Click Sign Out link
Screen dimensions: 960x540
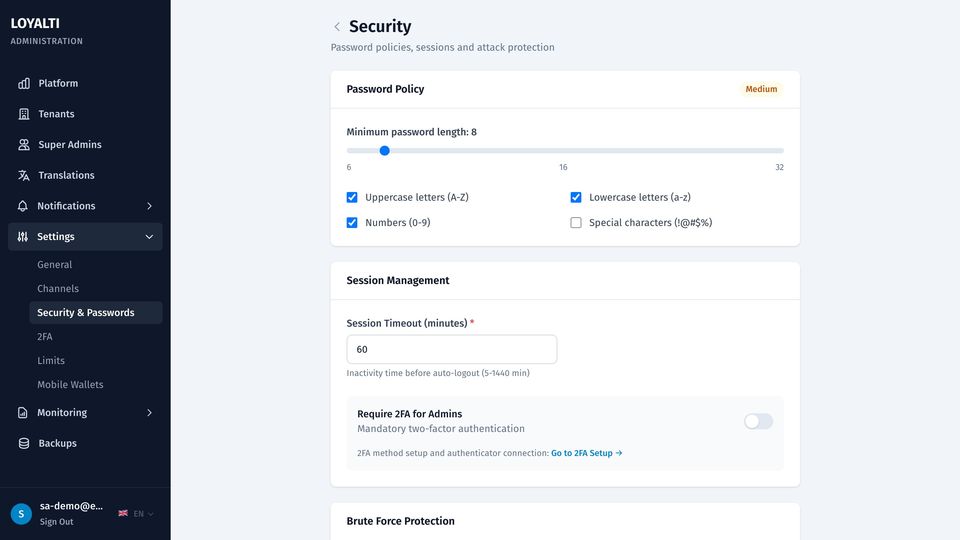click(x=56, y=522)
